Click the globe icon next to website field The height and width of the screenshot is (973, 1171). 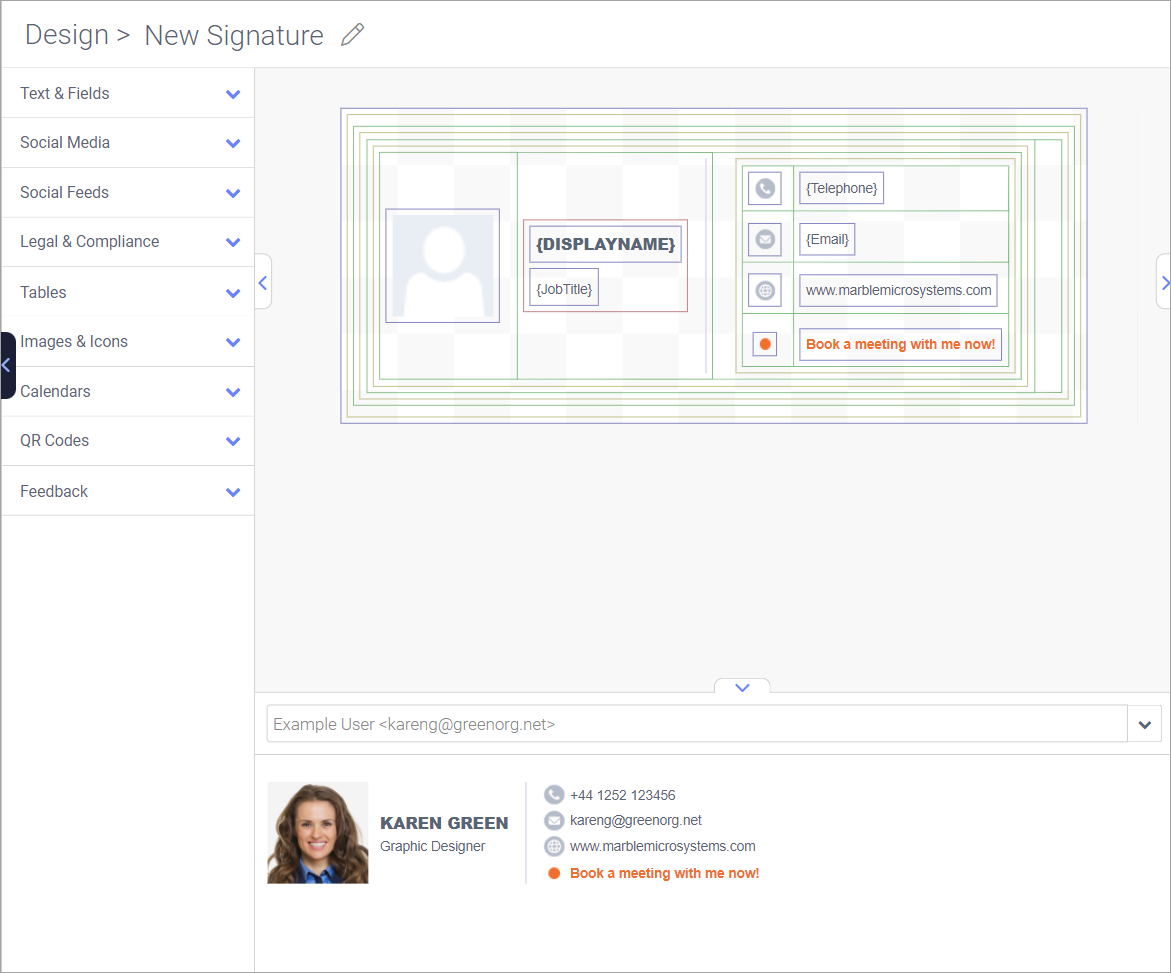click(x=763, y=290)
